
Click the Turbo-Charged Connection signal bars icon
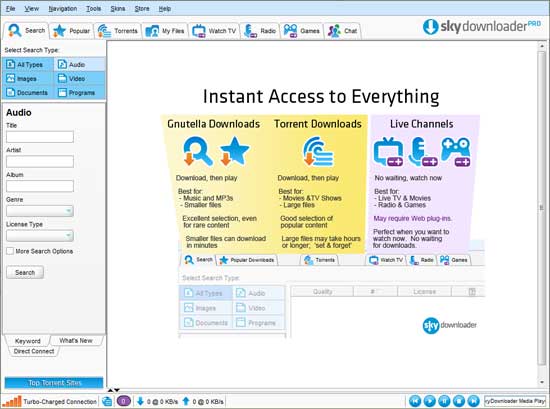[13, 401]
